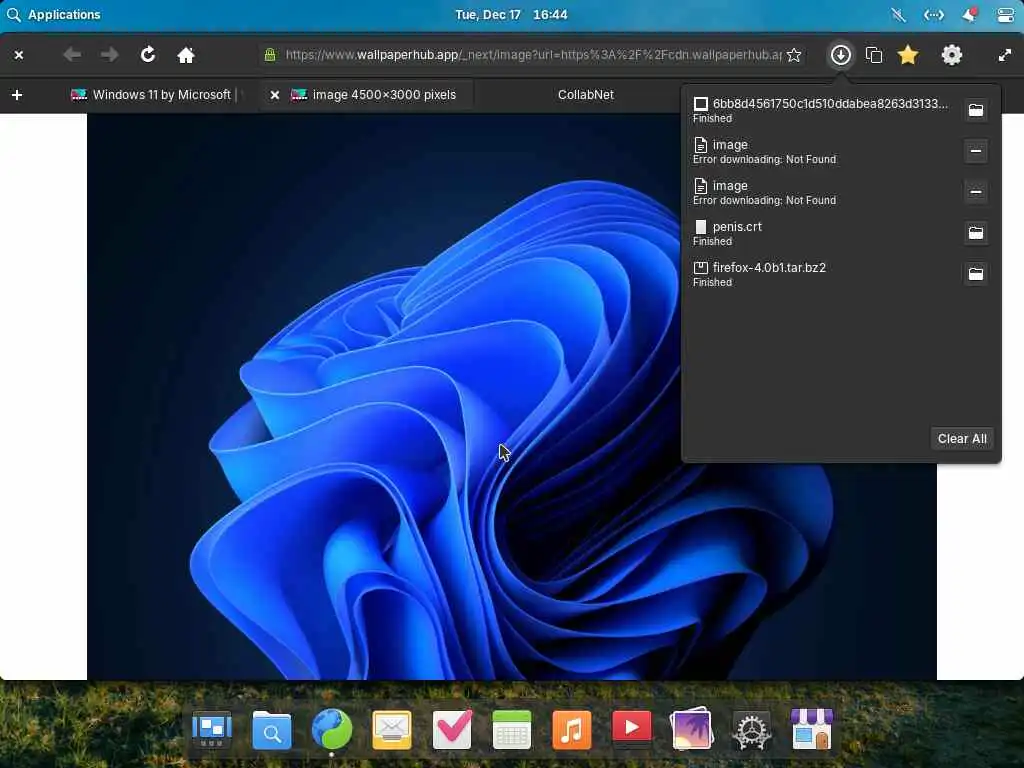The image size is (1024, 768).
Task: Open Multitasking View from the dock
Action: pos(212,729)
